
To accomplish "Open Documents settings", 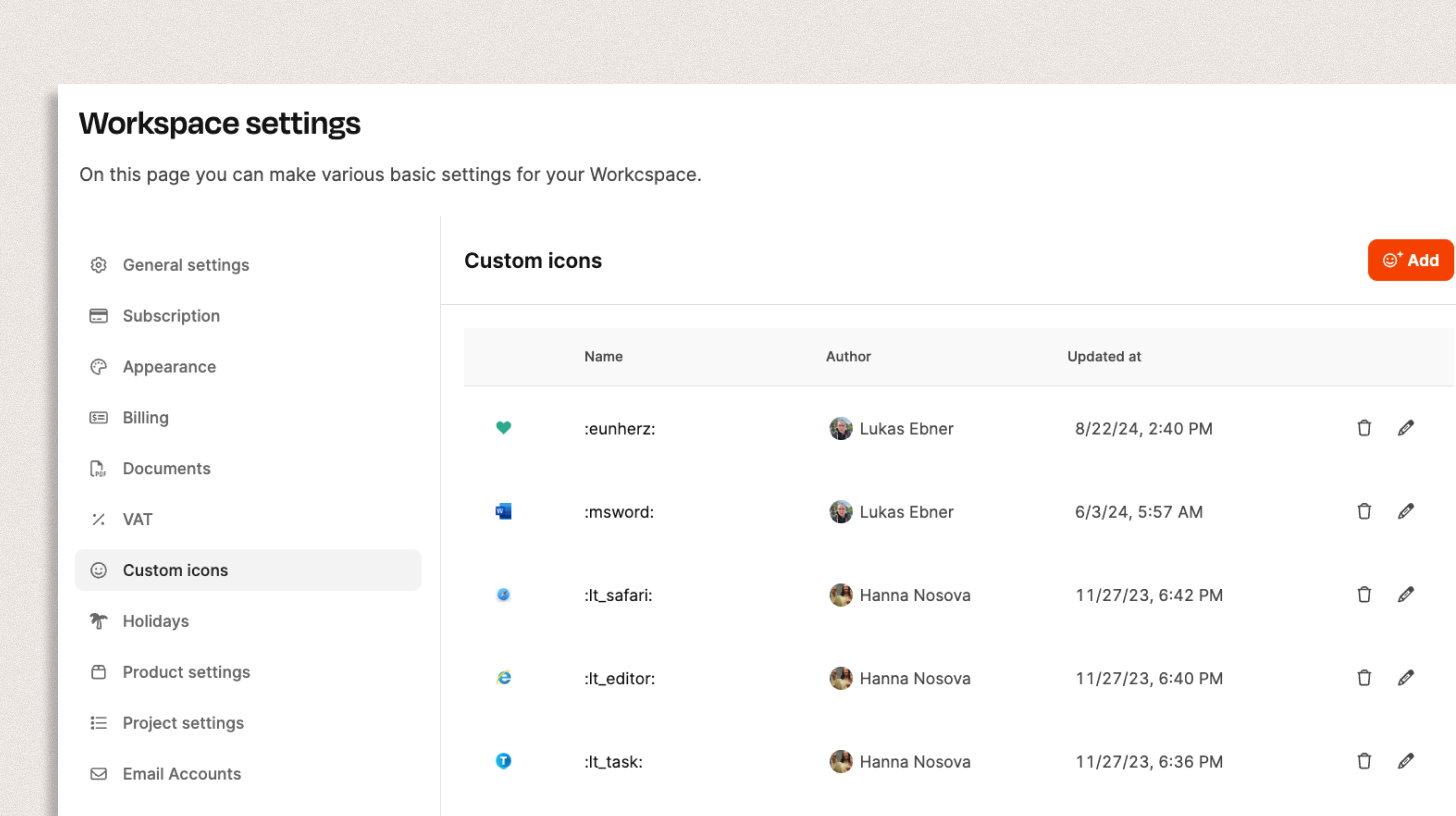I will [166, 469].
